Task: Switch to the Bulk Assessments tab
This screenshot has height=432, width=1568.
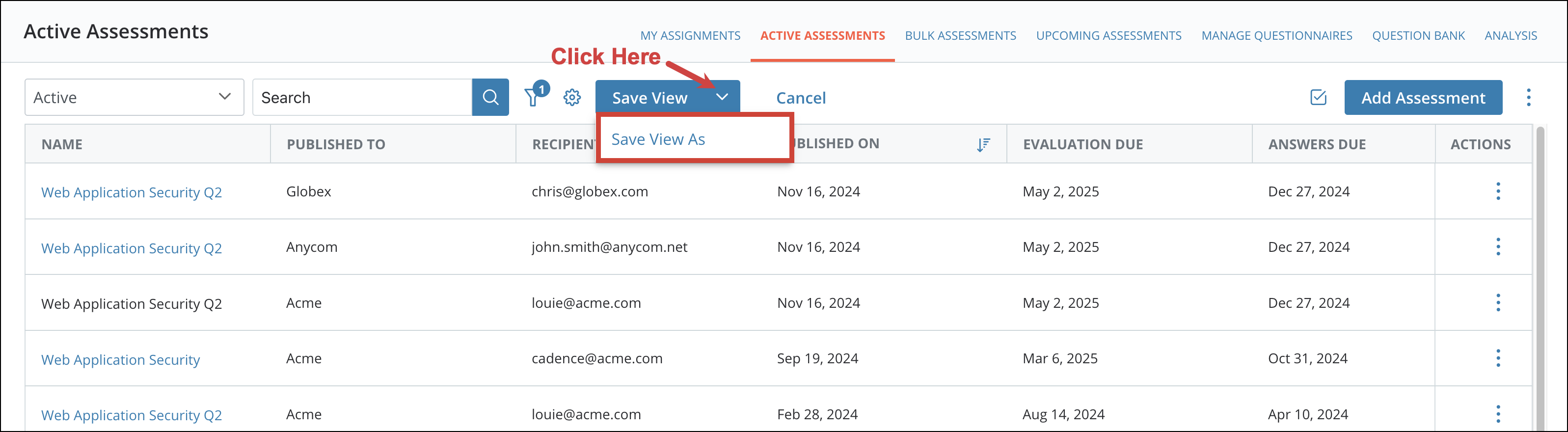Action: (960, 36)
